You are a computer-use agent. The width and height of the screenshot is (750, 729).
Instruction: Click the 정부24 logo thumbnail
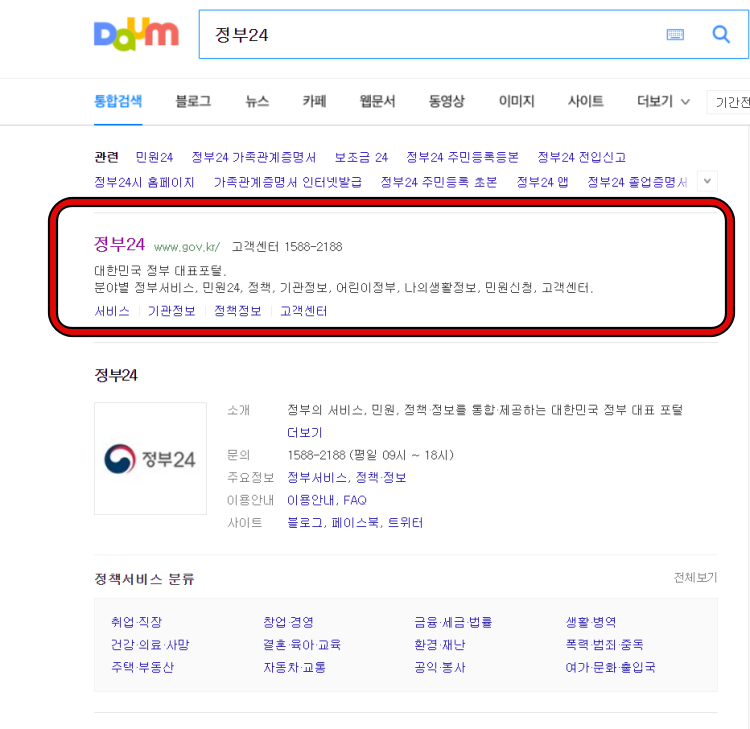click(x=150, y=458)
